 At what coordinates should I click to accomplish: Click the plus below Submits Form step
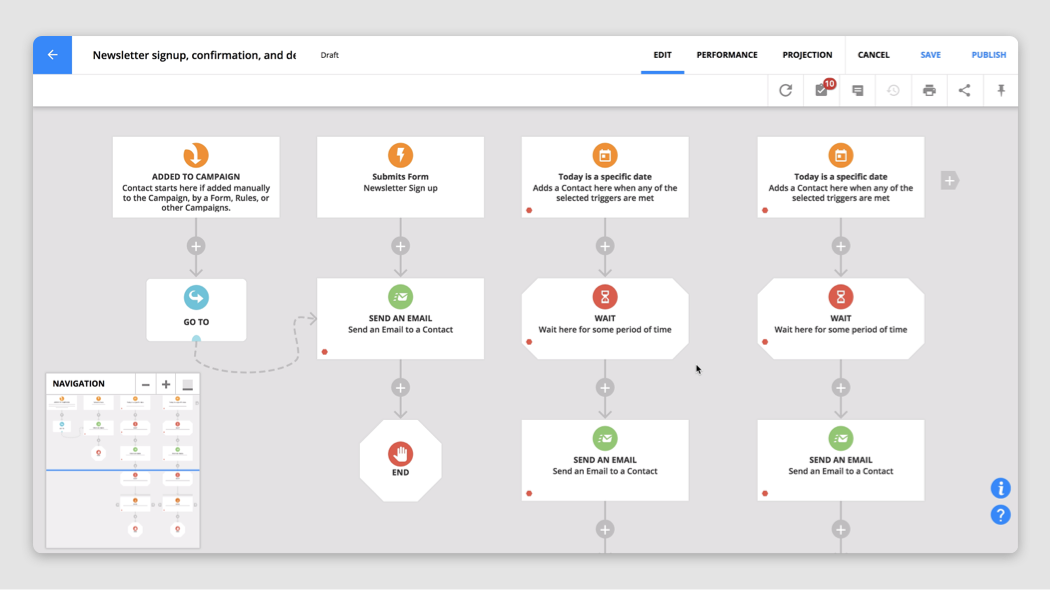coord(400,245)
